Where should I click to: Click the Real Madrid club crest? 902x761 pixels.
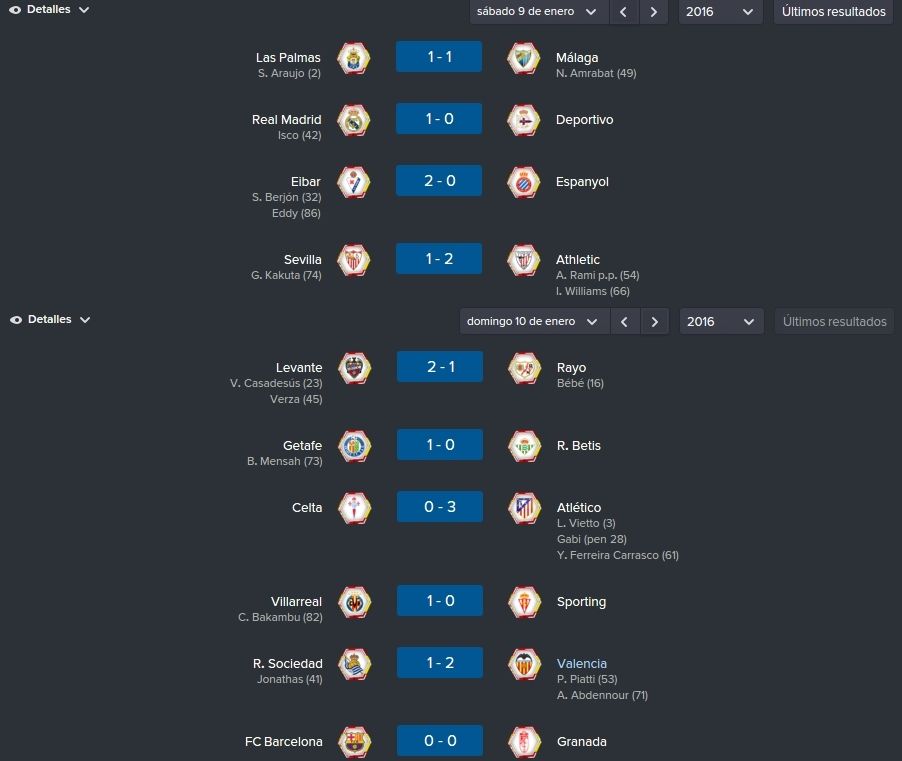[x=353, y=120]
